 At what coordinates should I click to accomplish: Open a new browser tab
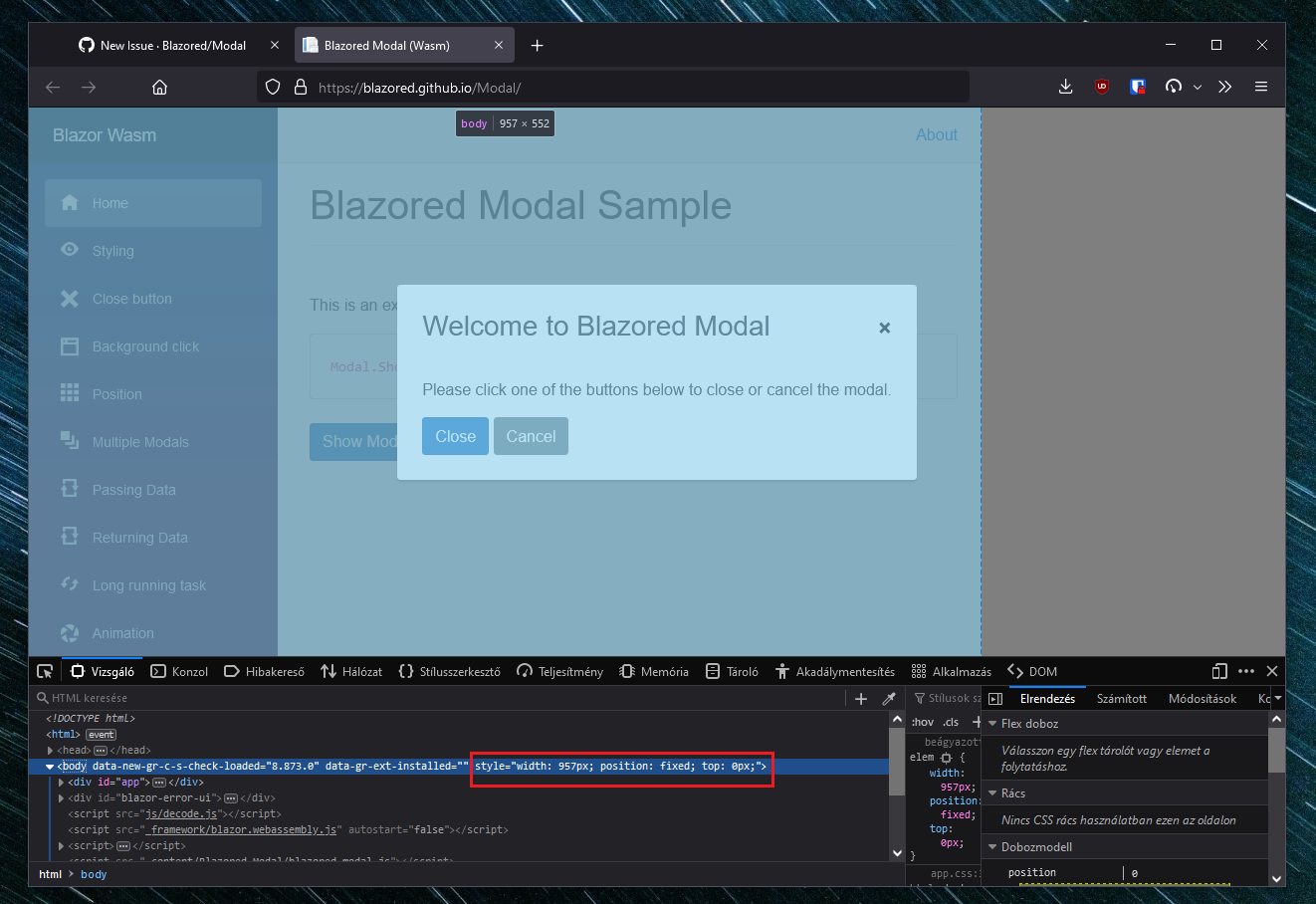(537, 45)
